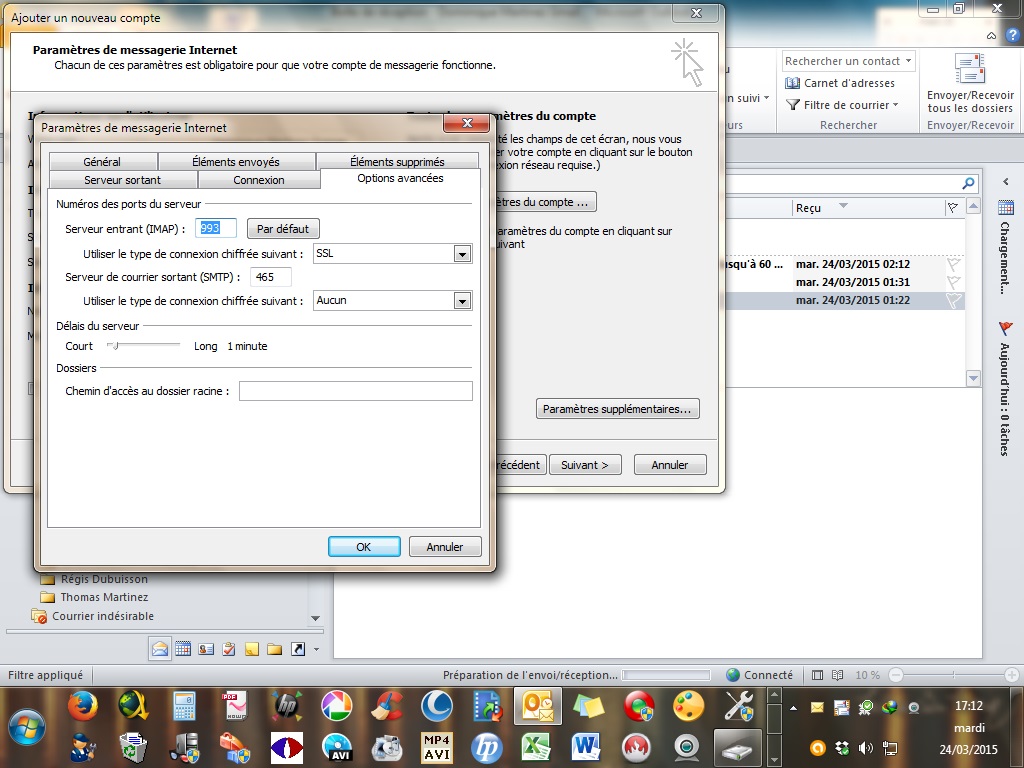
Task: Switch to the Éléments supprimés tab
Action: (x=397, y=161)
